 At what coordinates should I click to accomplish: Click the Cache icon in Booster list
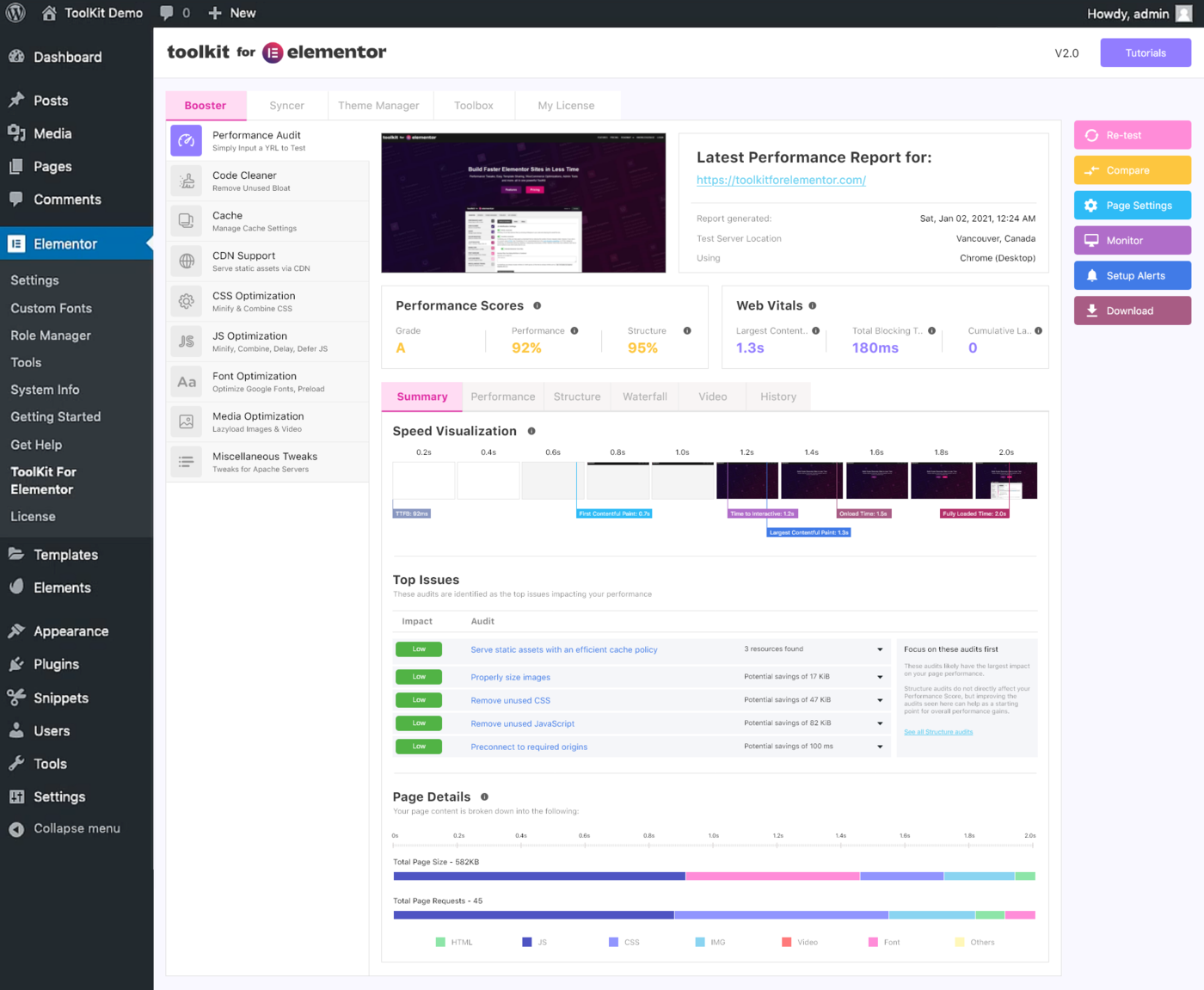[x=186, y=221]
